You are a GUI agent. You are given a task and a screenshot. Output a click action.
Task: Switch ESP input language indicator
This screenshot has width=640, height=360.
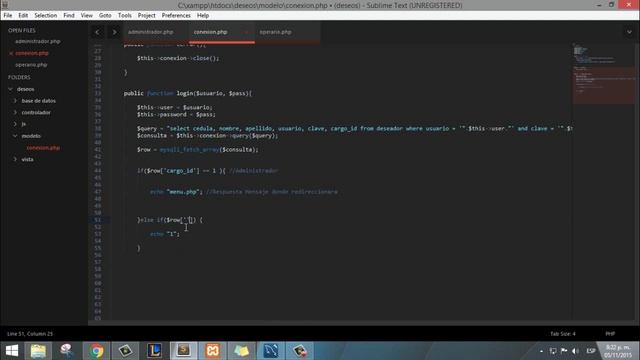[591, 351]
